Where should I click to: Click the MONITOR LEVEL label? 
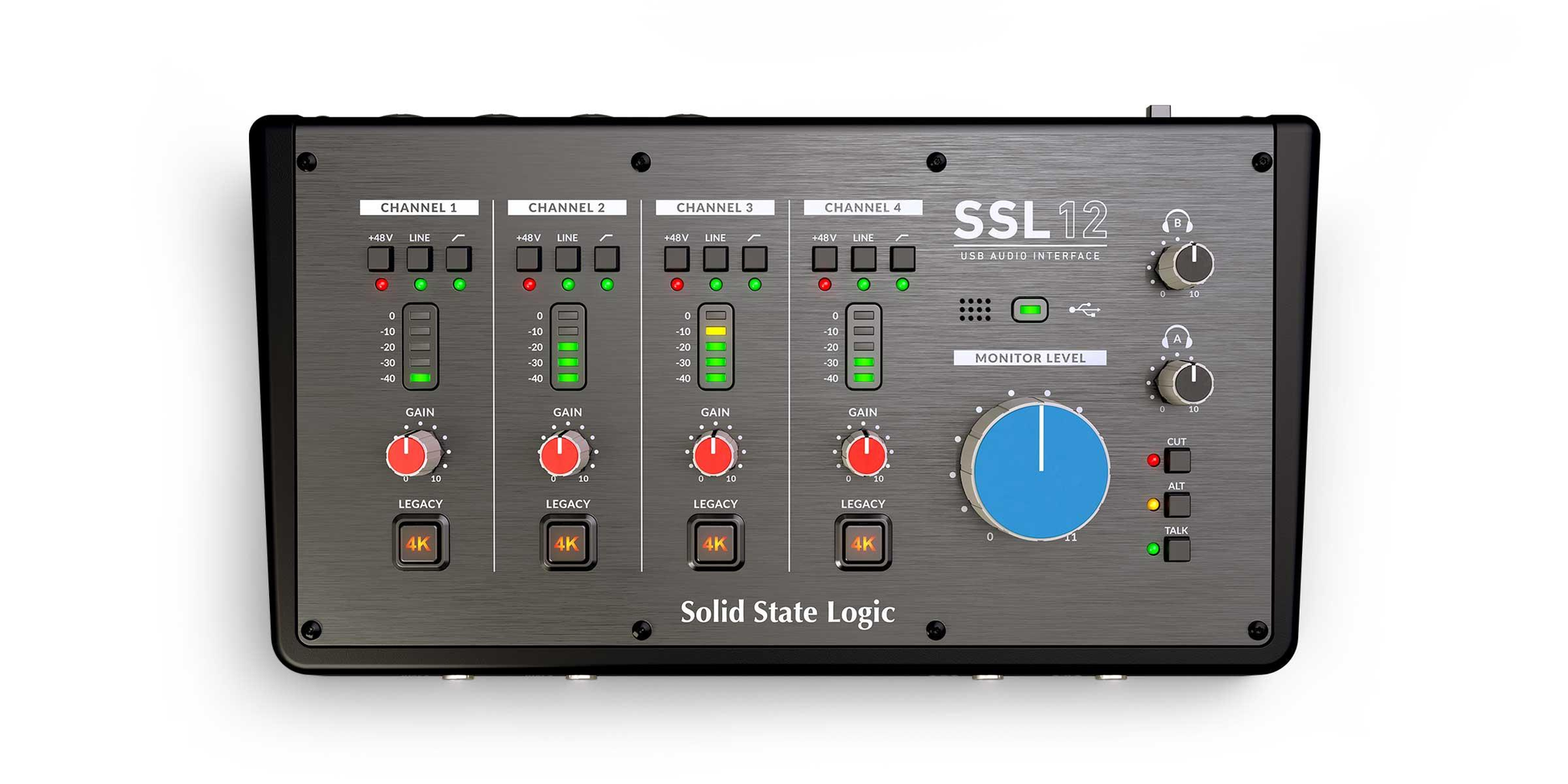point(1031,359)
